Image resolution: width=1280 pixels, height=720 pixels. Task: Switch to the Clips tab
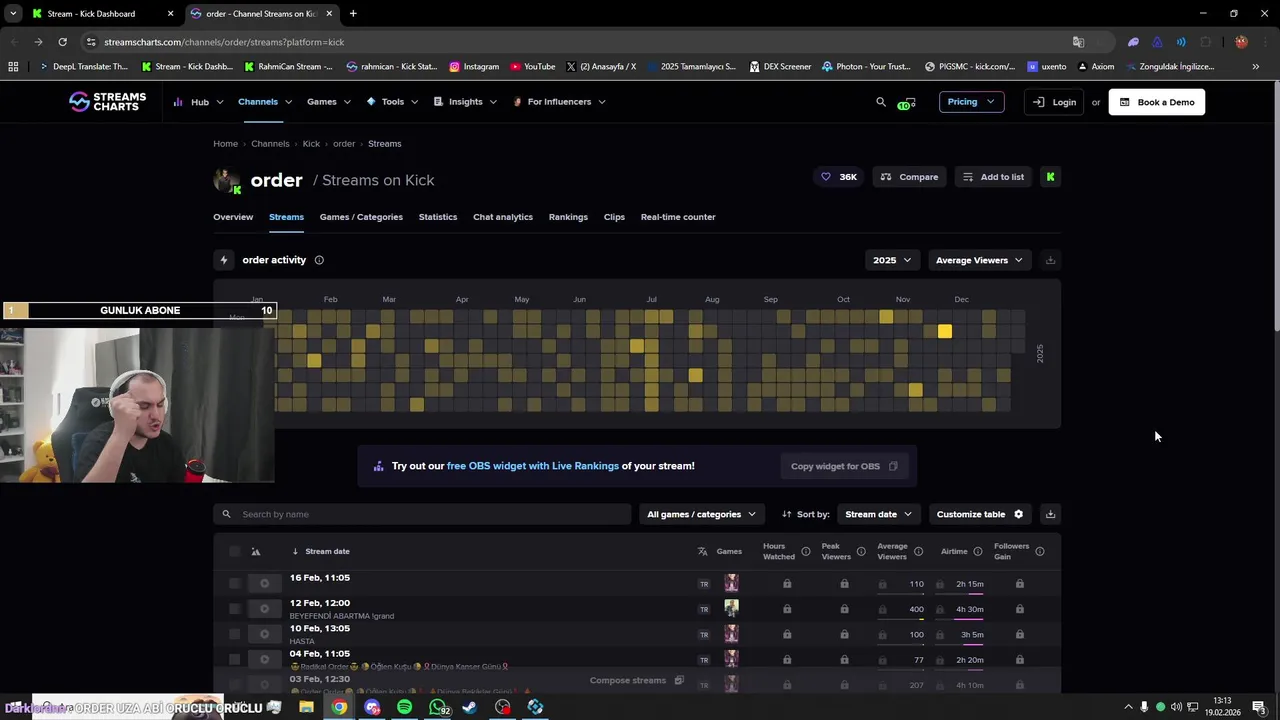tap(614, 217)
